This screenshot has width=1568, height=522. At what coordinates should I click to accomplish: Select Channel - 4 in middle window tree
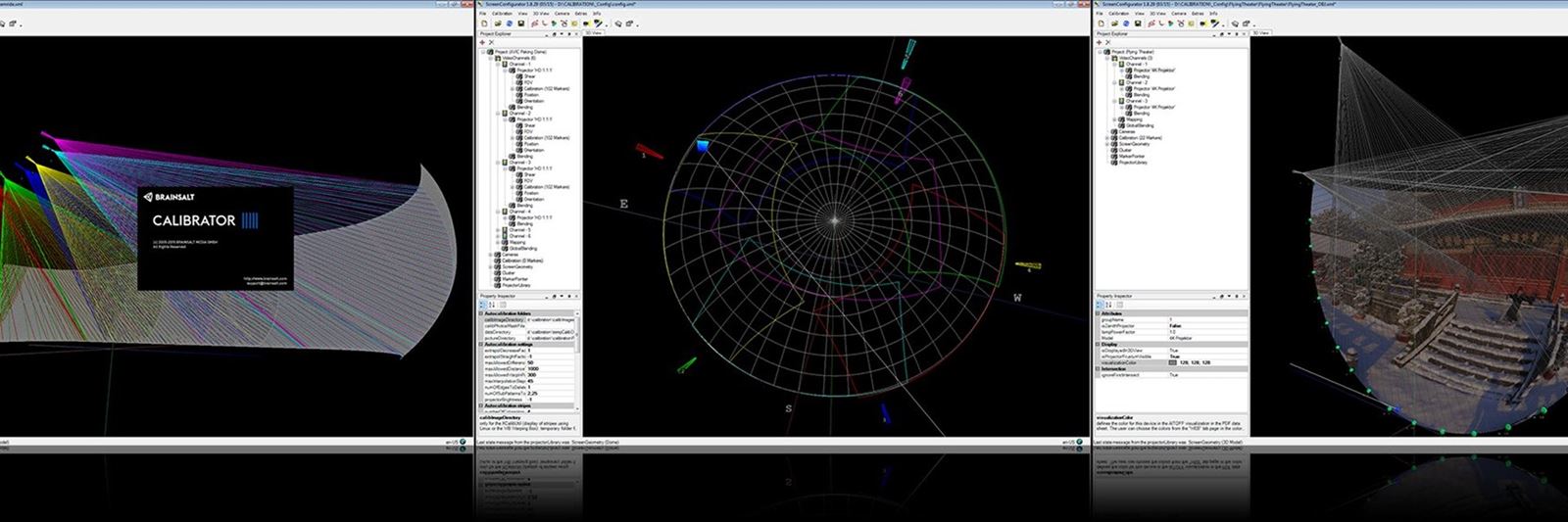pos(520,212)
